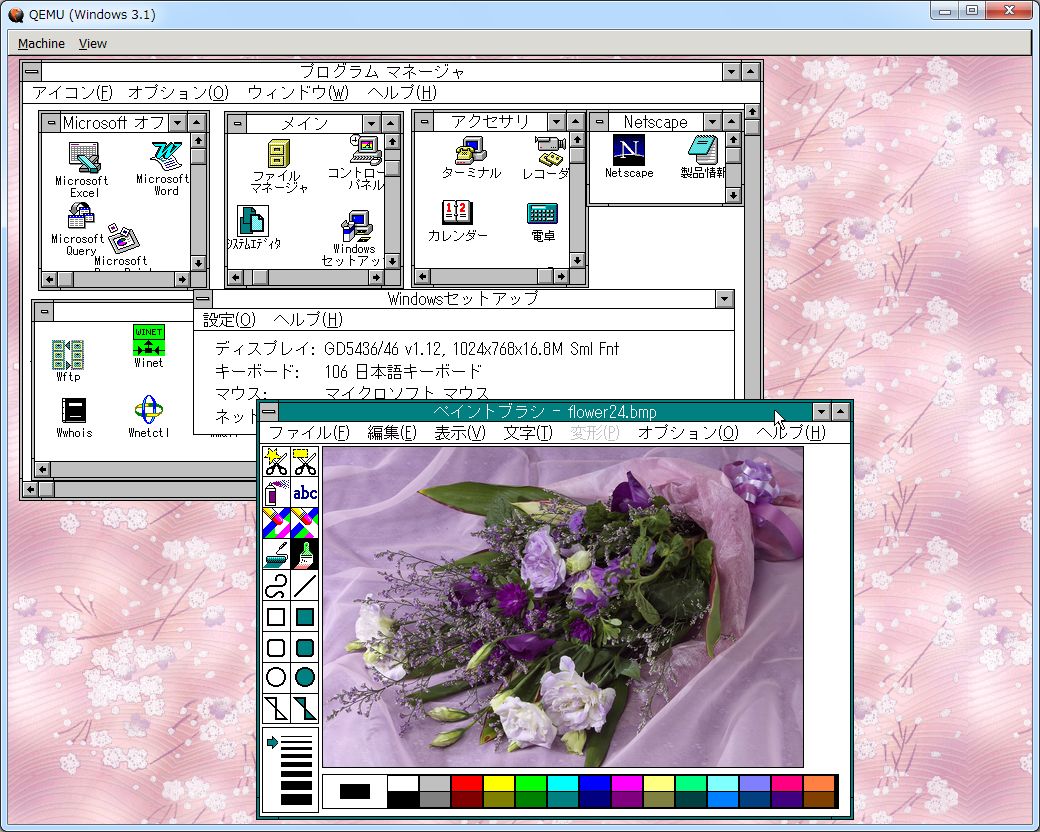1040x832 pixels.
Task: Select the Wnetctl program icon
Action: 149,418
